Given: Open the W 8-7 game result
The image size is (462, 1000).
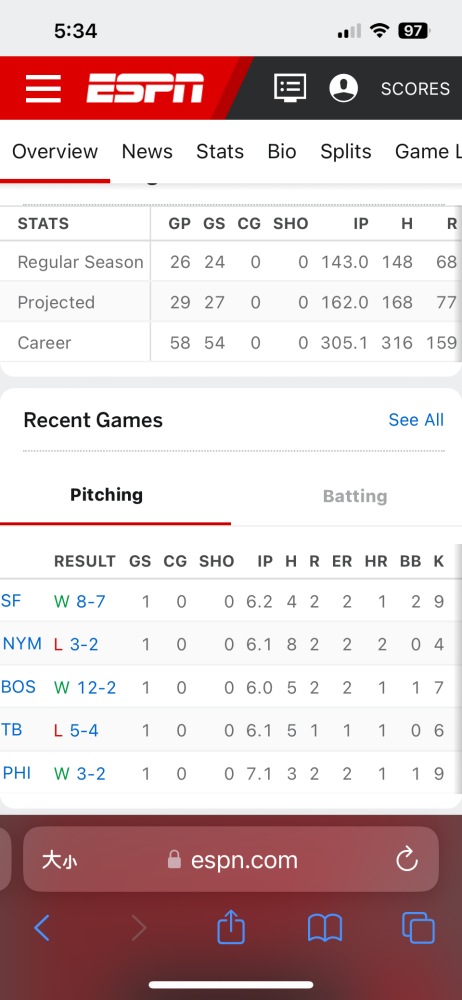Looking at the screenshot, I should 80,601.
